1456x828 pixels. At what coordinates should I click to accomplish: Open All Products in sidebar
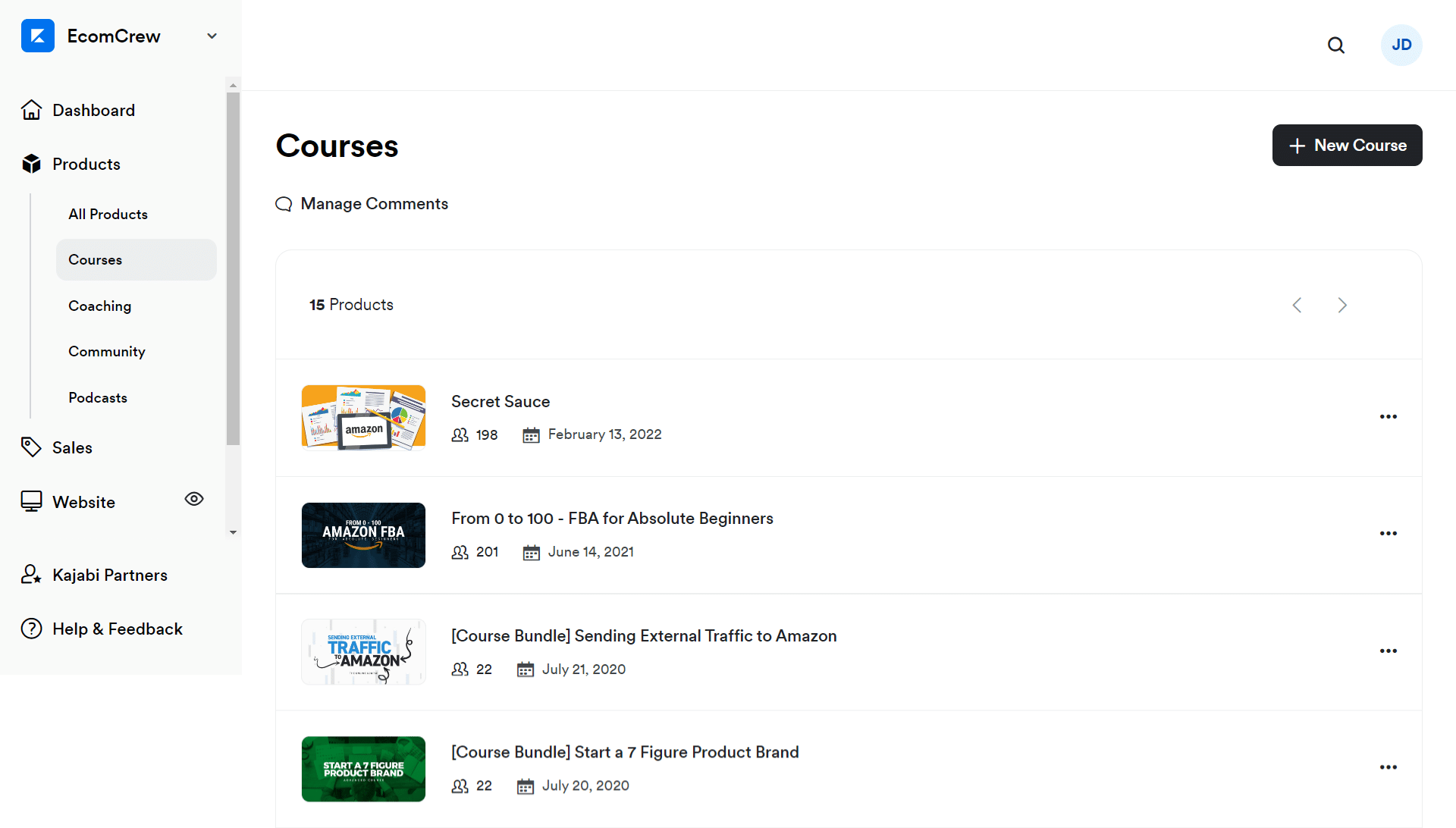[108, 214]
